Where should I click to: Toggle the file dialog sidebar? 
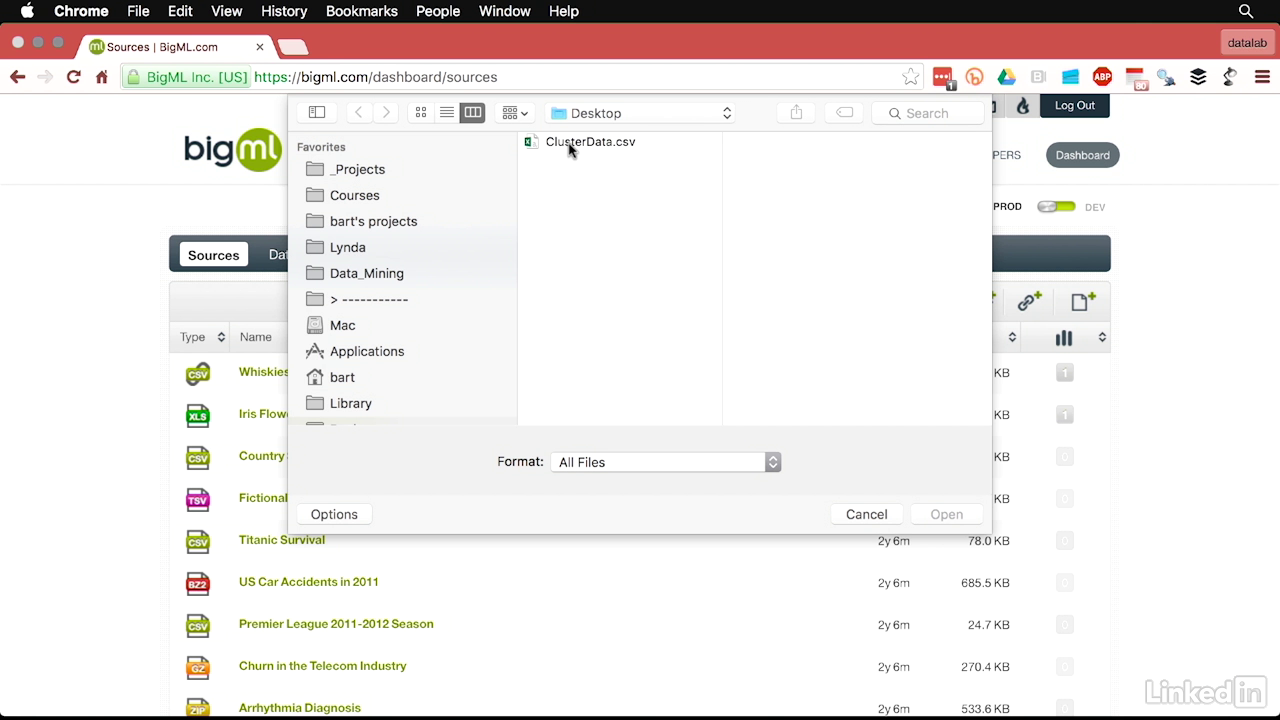point(317,113)
